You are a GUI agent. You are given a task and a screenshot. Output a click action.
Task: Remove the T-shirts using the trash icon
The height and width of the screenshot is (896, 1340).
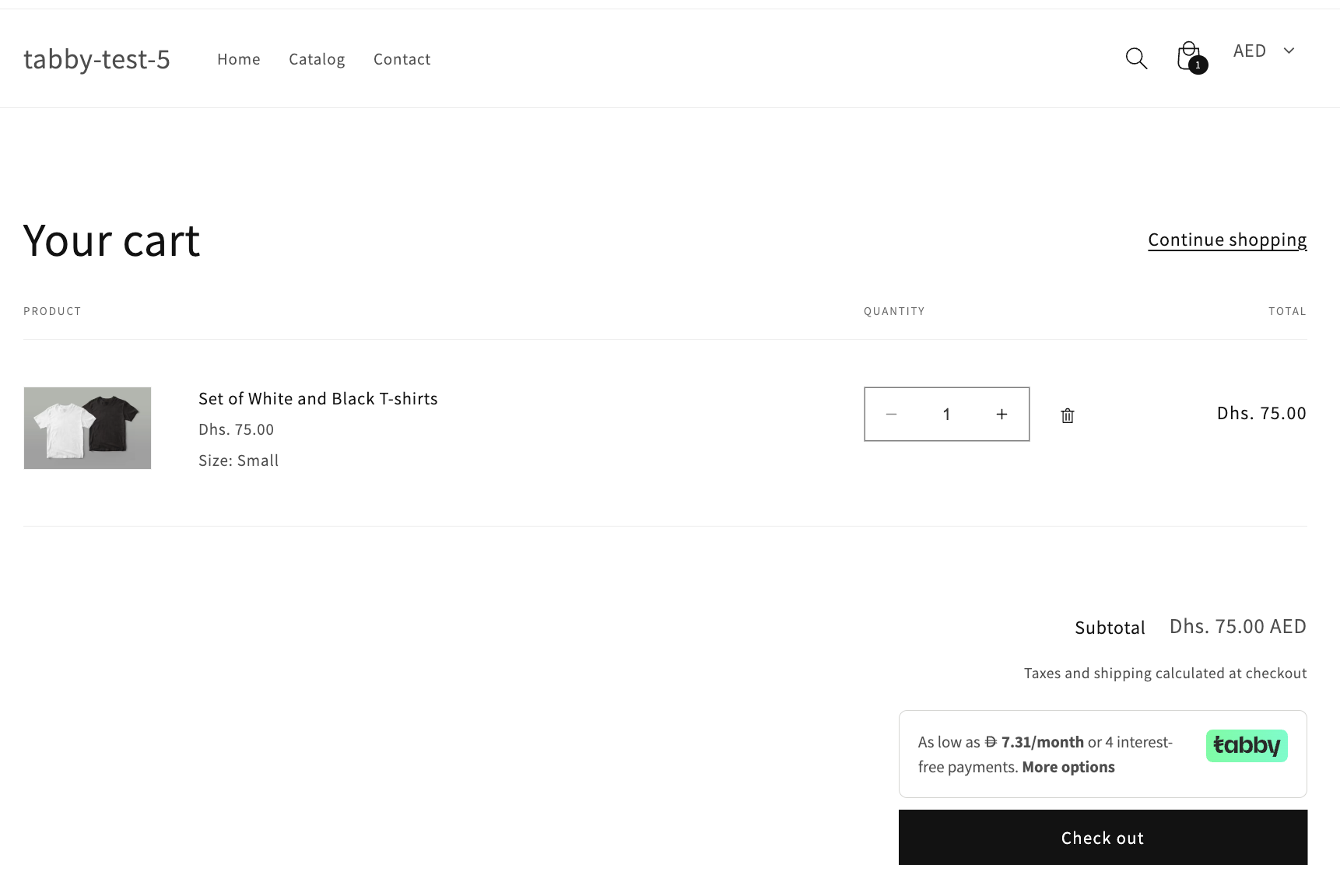click(x=1067, y=415)
